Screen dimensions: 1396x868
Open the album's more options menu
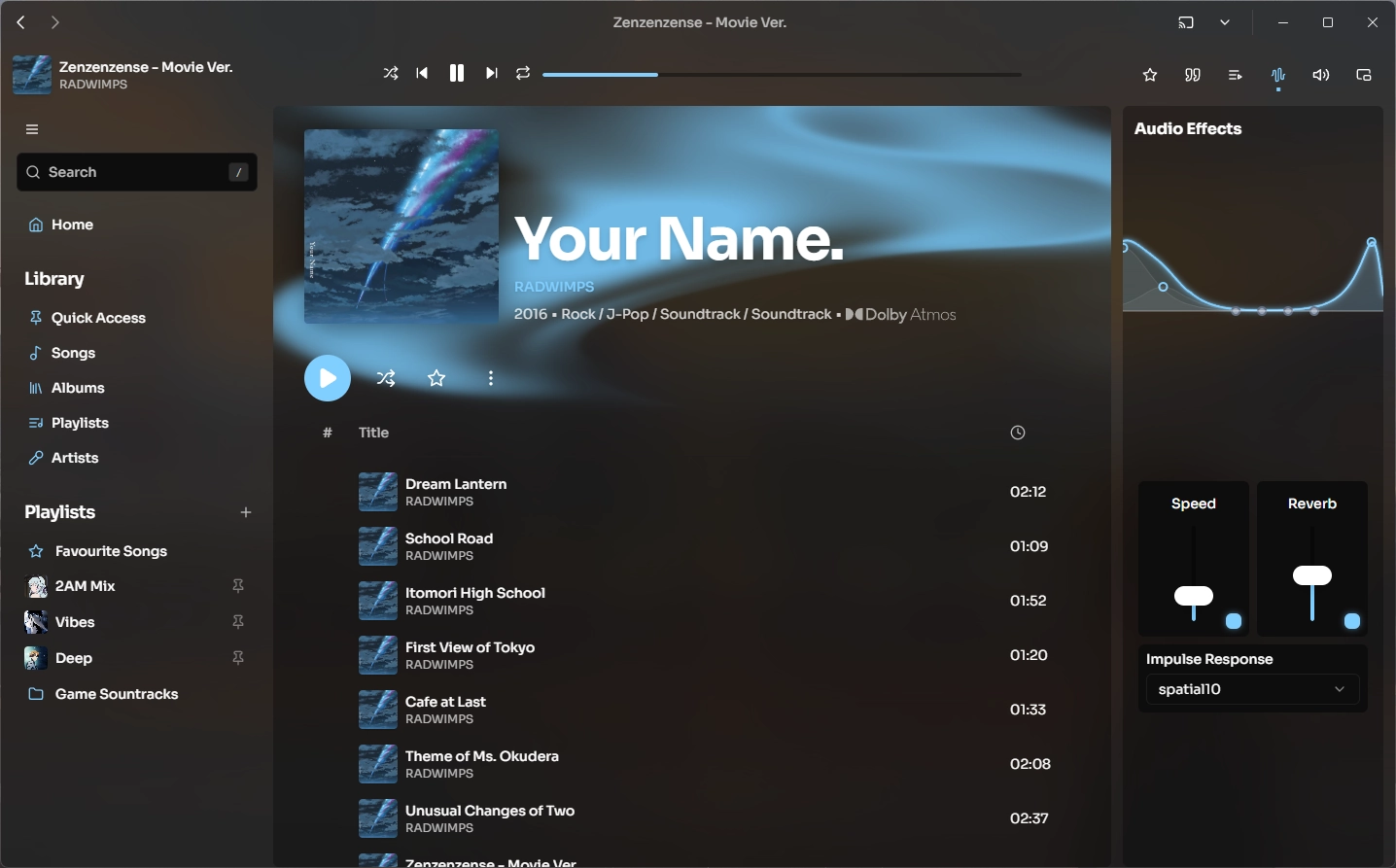[x=491, y=378]
